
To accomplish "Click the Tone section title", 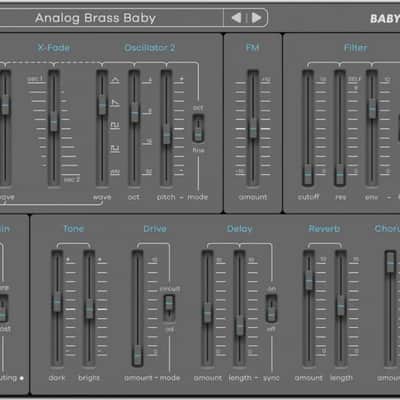I will point(74,229).
